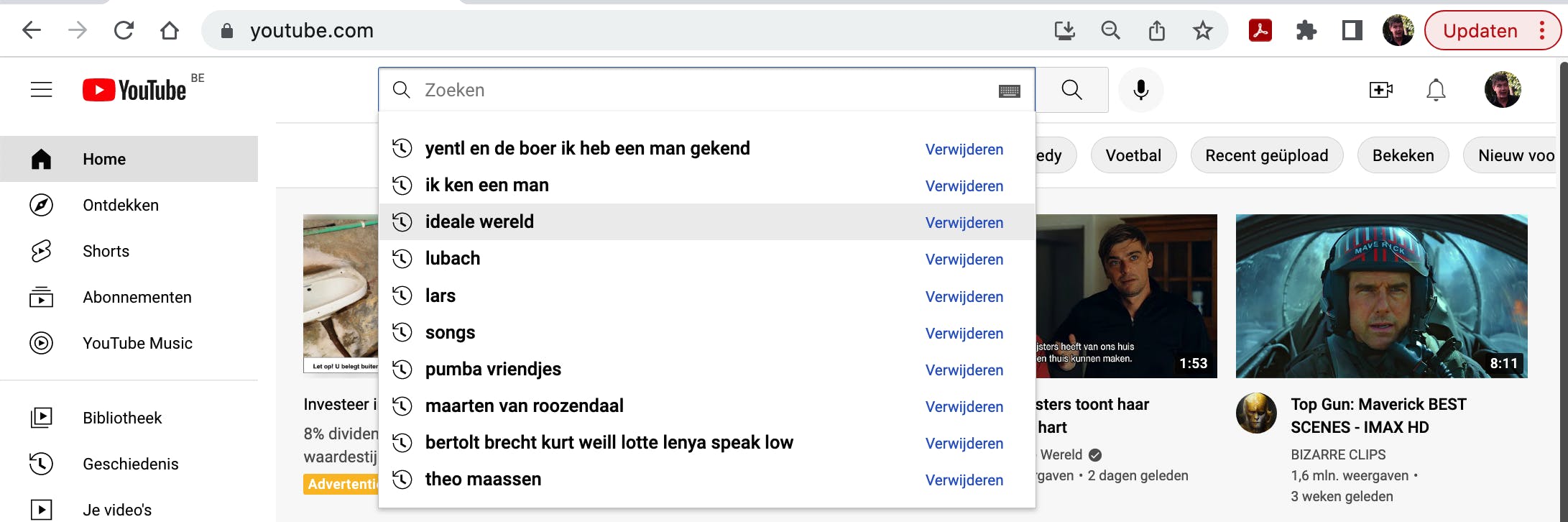Open the hamburger guide menu
Image resolution: width=1568 pixels, height=522 pixels.
pyautogui.click(x=42, y=90)
